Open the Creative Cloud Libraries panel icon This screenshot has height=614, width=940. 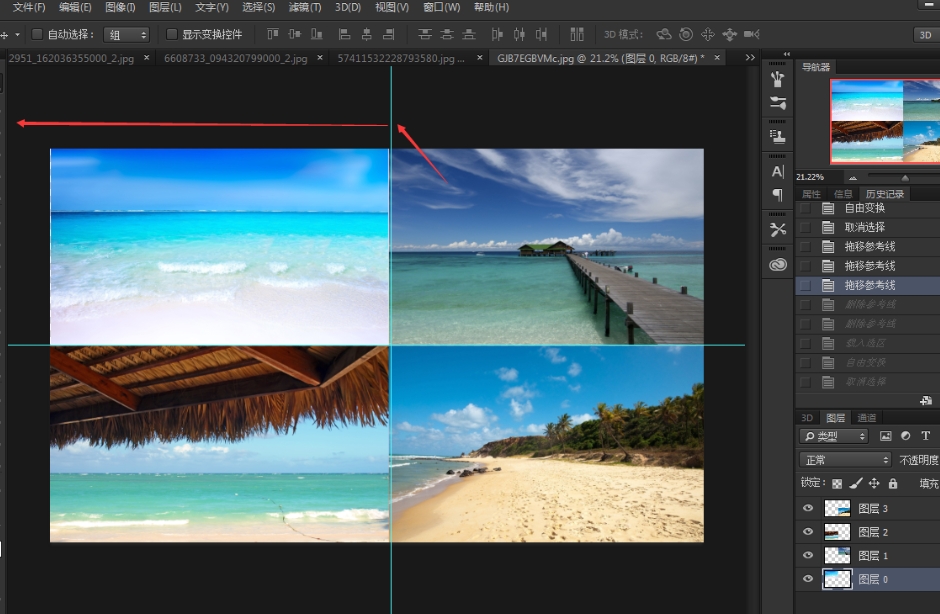778,264
